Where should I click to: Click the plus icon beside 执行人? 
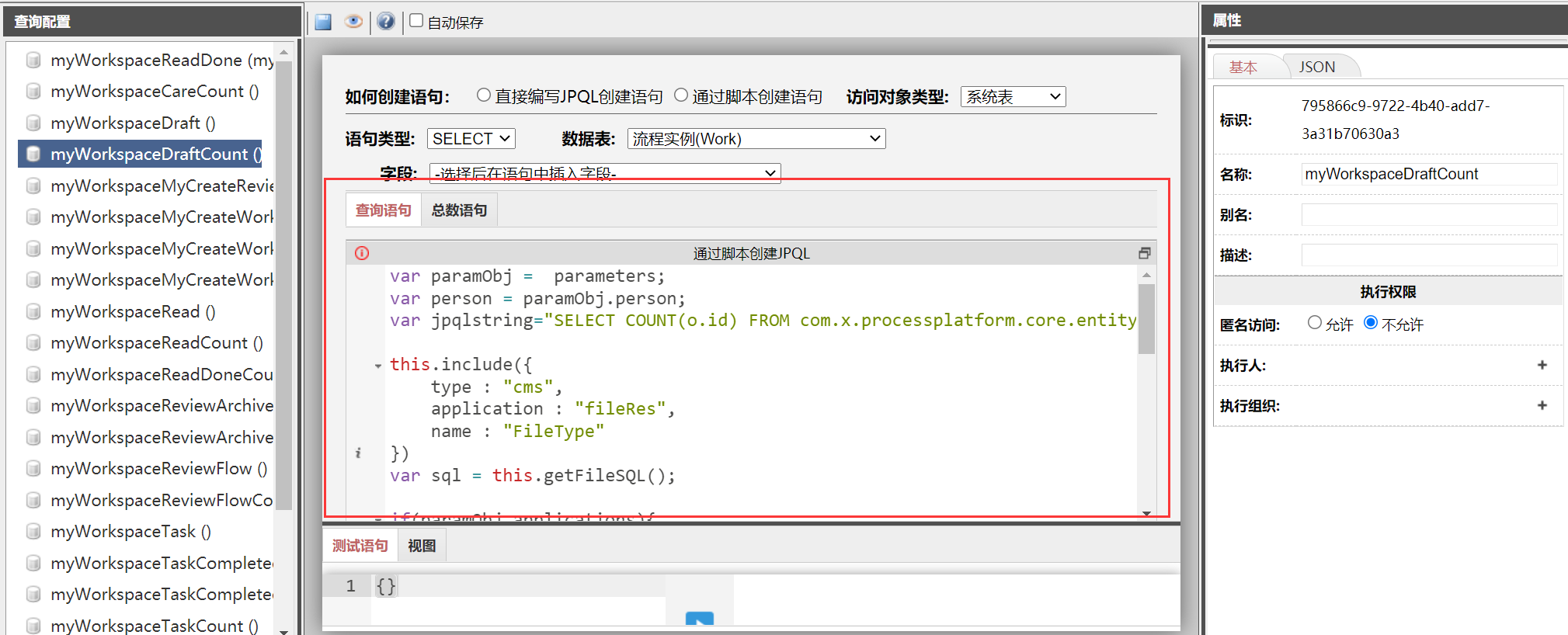1542,365
